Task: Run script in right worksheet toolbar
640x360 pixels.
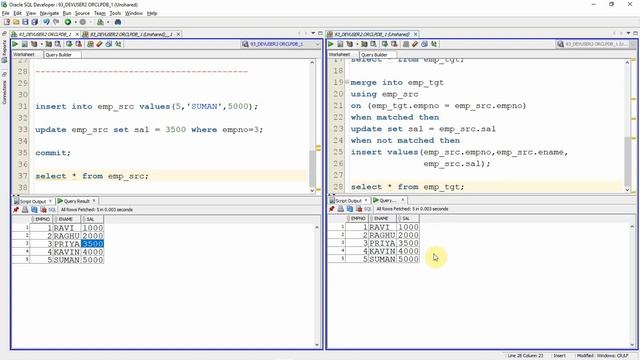Action: (x=340, y=44)
